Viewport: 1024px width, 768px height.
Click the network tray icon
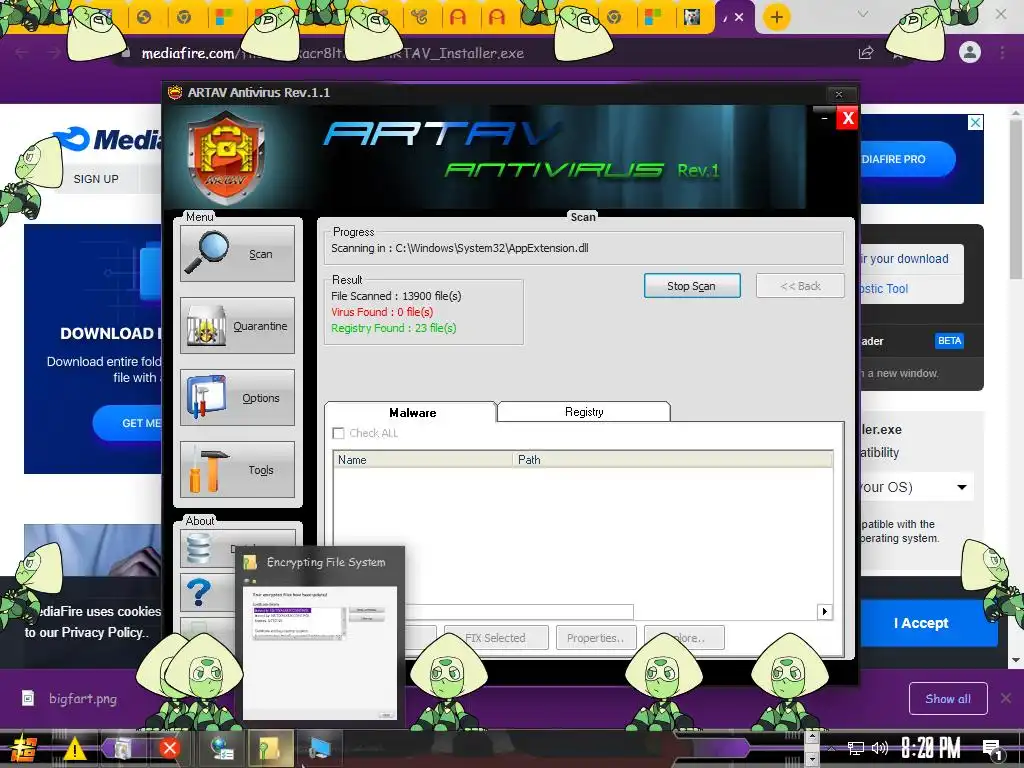pyautogui.click(x=856, y=749)
